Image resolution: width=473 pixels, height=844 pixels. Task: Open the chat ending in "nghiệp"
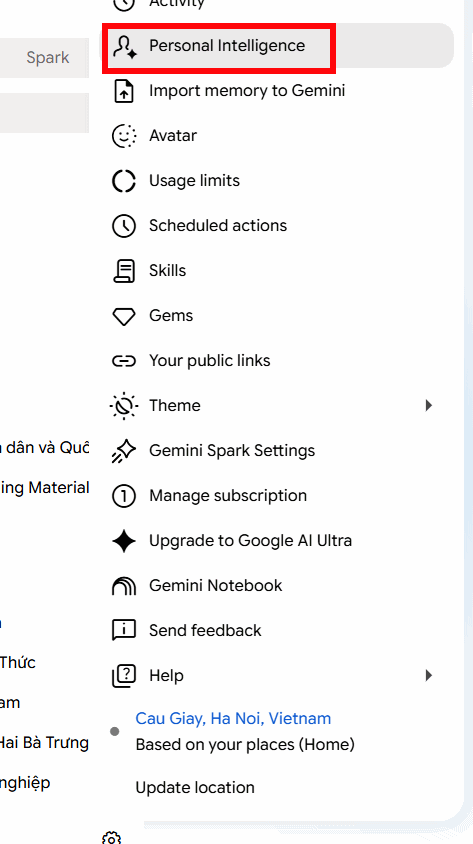25,783
